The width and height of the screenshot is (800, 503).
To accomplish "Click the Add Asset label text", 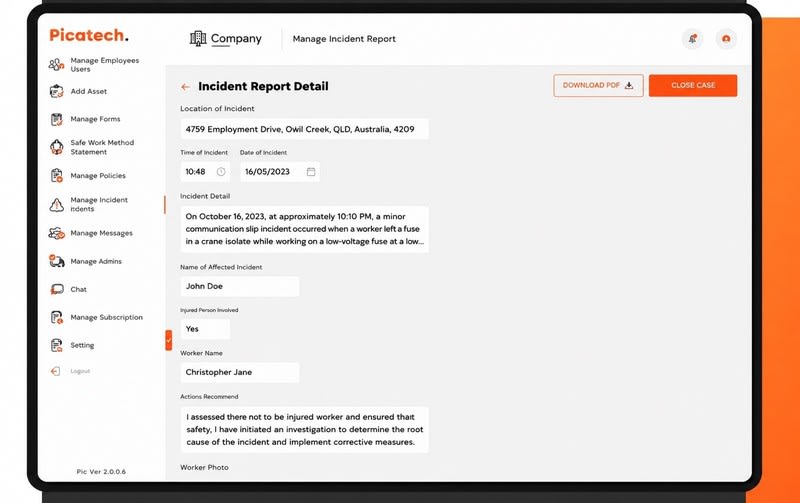I will [x=89, y=91].
